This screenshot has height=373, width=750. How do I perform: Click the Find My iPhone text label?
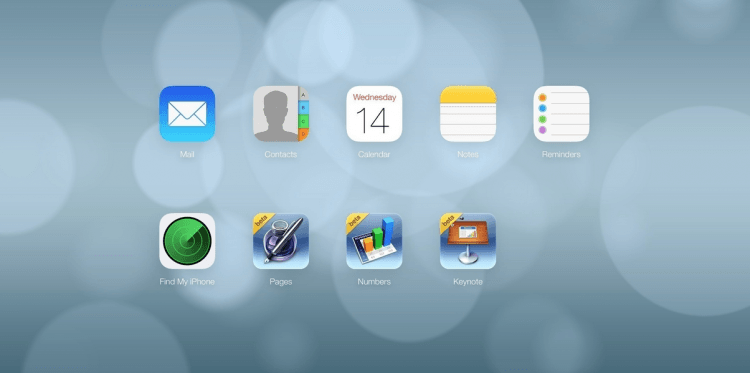click(187, 282)
